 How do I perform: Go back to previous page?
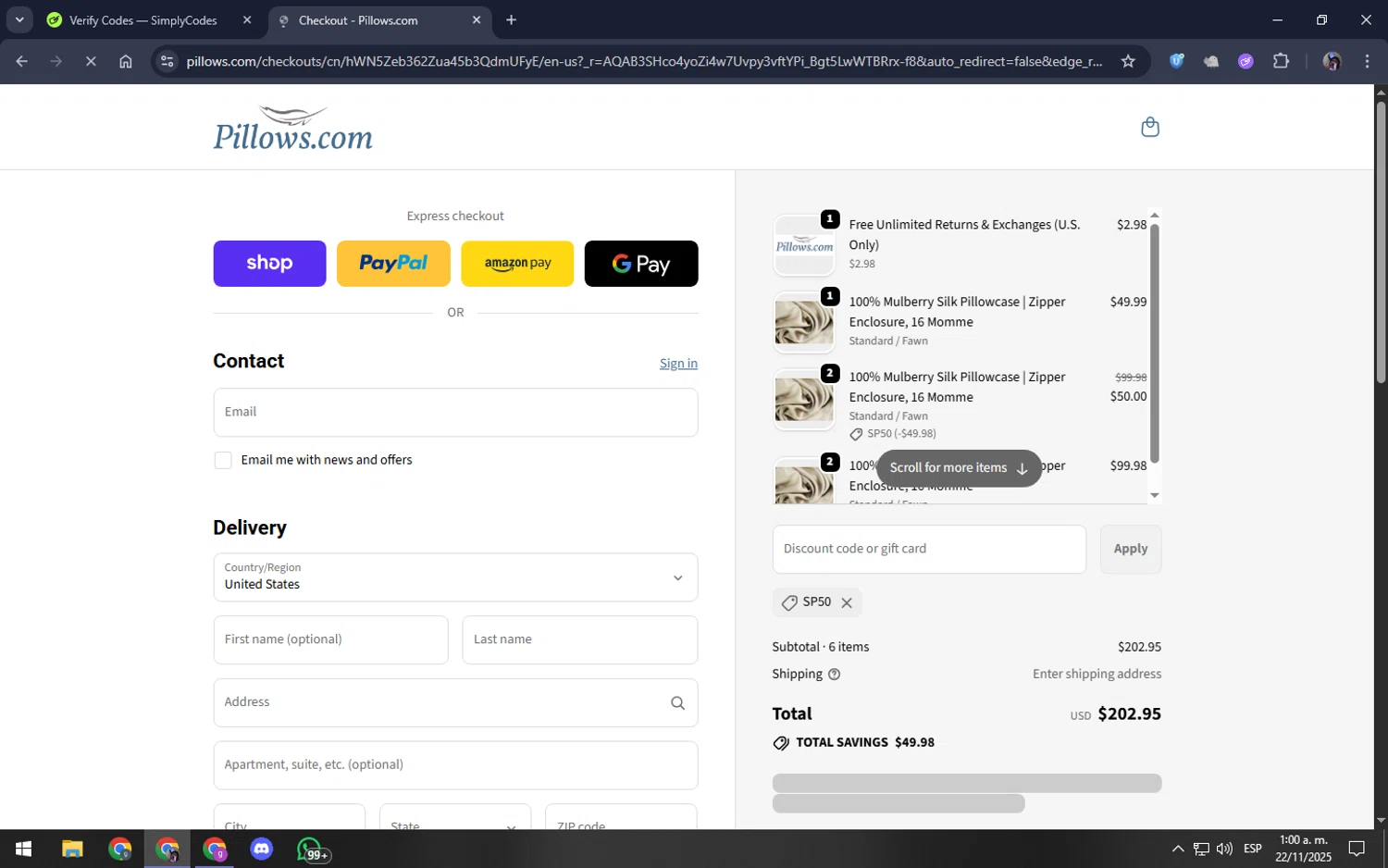(x=22, y=62)
